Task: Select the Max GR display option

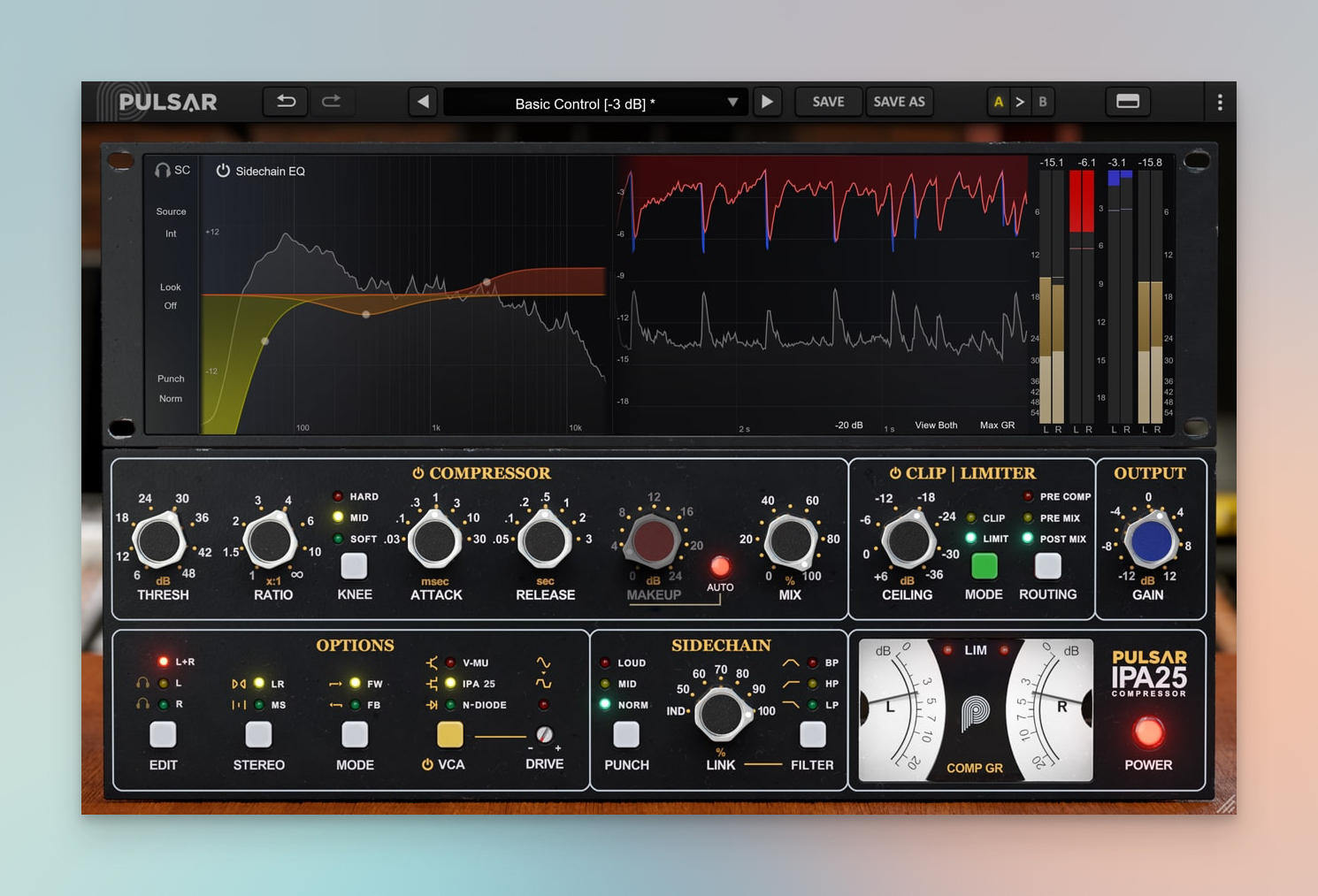Action: pyautogui.click(x=997, y=425)
